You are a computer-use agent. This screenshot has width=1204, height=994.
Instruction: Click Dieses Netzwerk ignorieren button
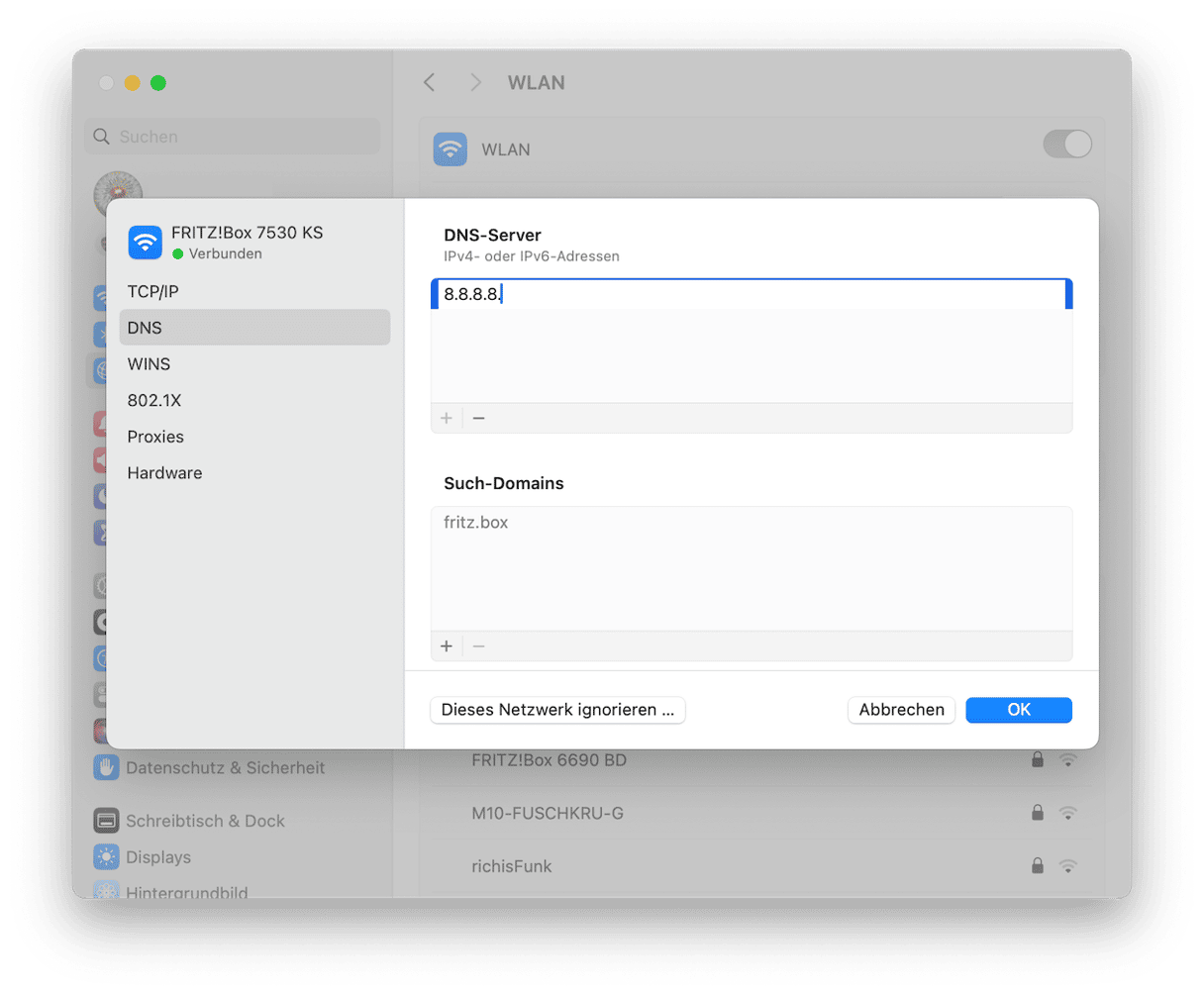tap(557, 710)
